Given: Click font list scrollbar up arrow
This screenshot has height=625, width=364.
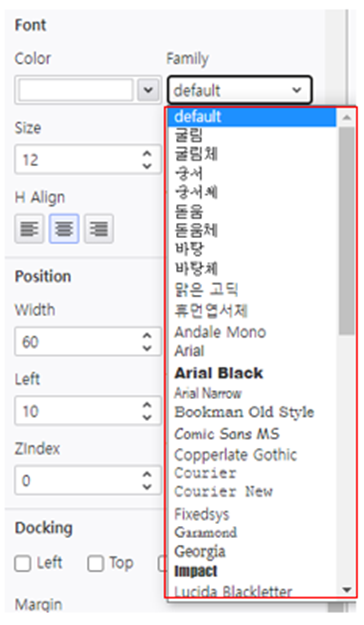Looking at the screenshot, I should (347, 117).
